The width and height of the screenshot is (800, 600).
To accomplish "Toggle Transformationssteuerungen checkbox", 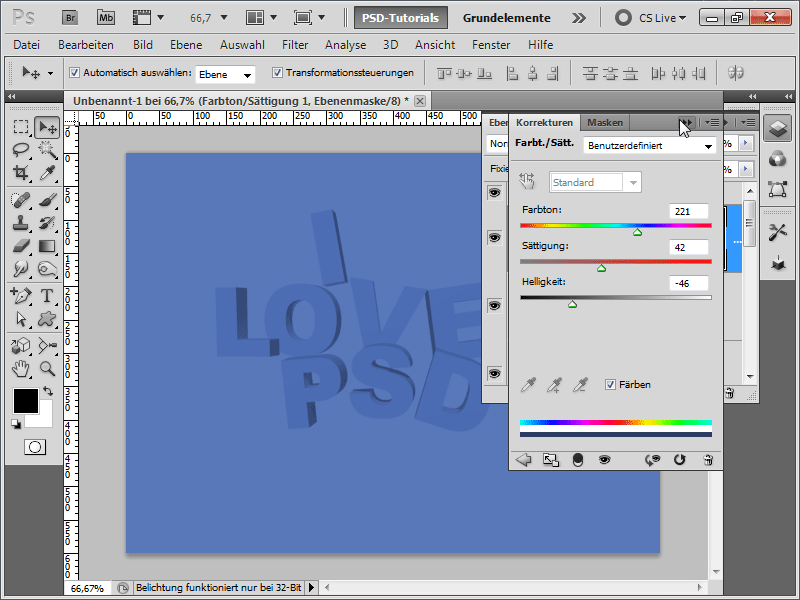I will 277,73.
